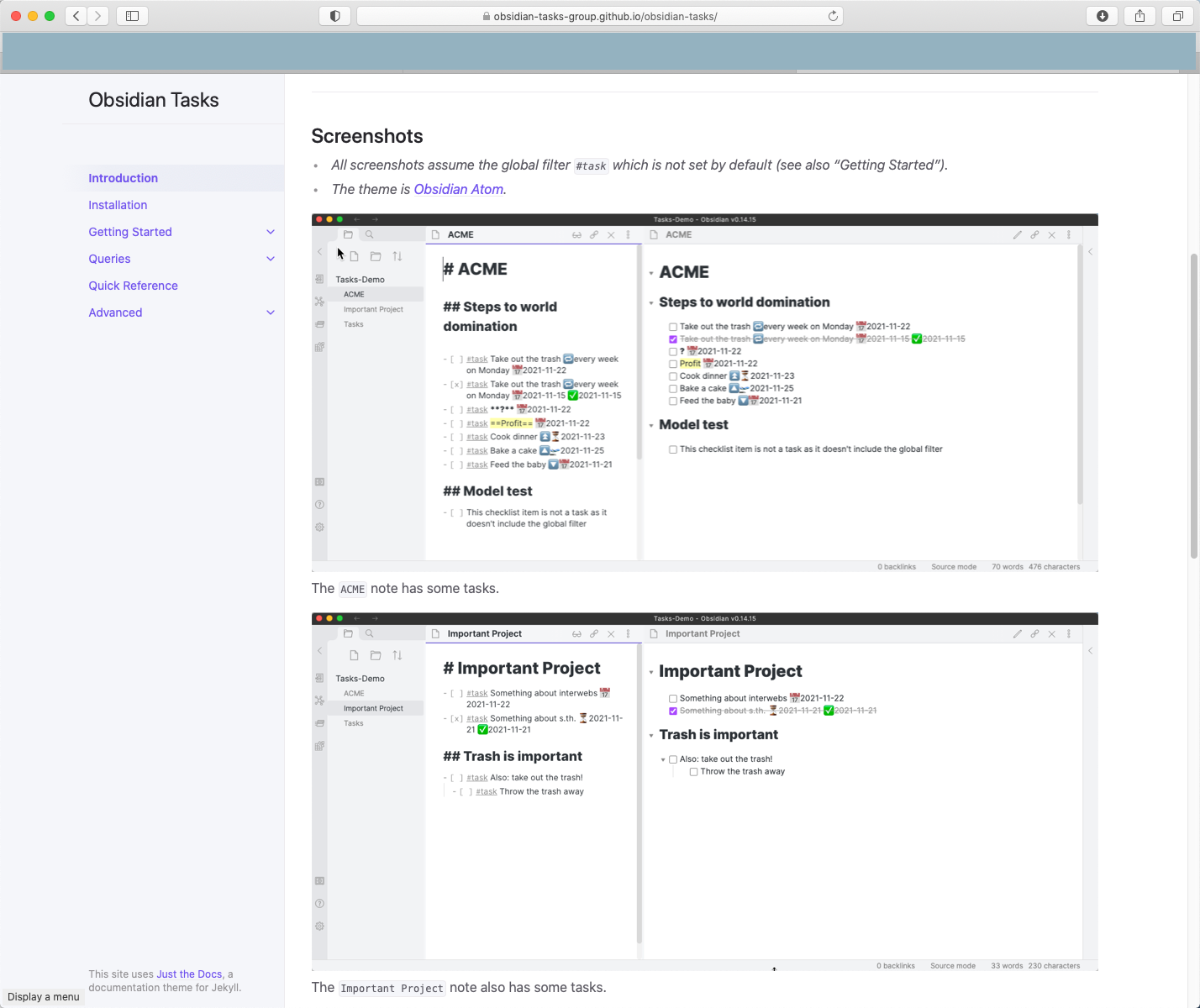Check the 'Cook dinner' task checkbox
1200x1008 pixels.
(x=672, y=375)
